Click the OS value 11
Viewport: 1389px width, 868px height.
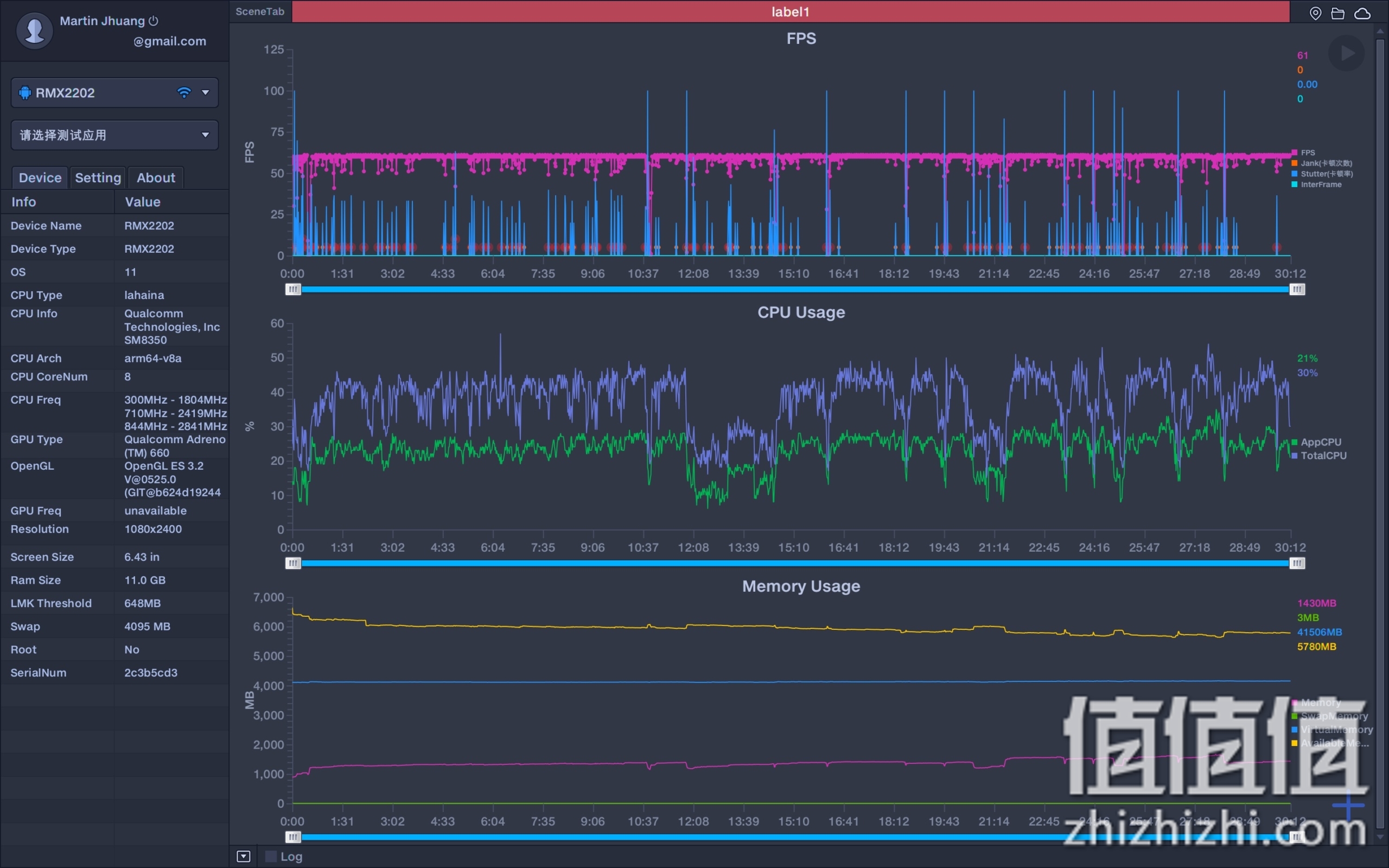tap(130, 272)
